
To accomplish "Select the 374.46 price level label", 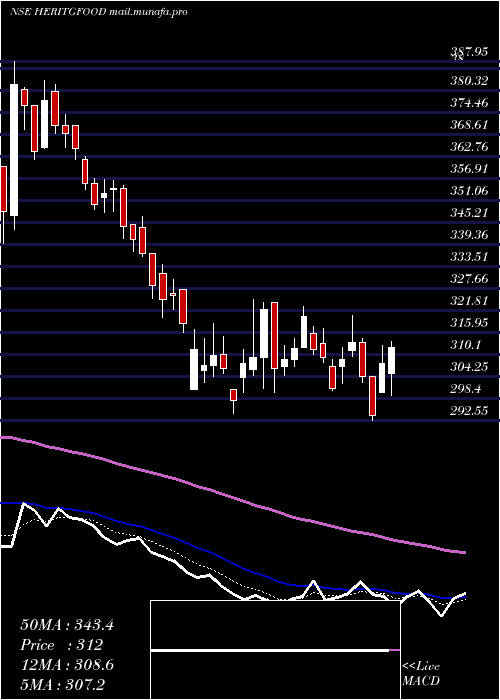I will coord(469,103).
